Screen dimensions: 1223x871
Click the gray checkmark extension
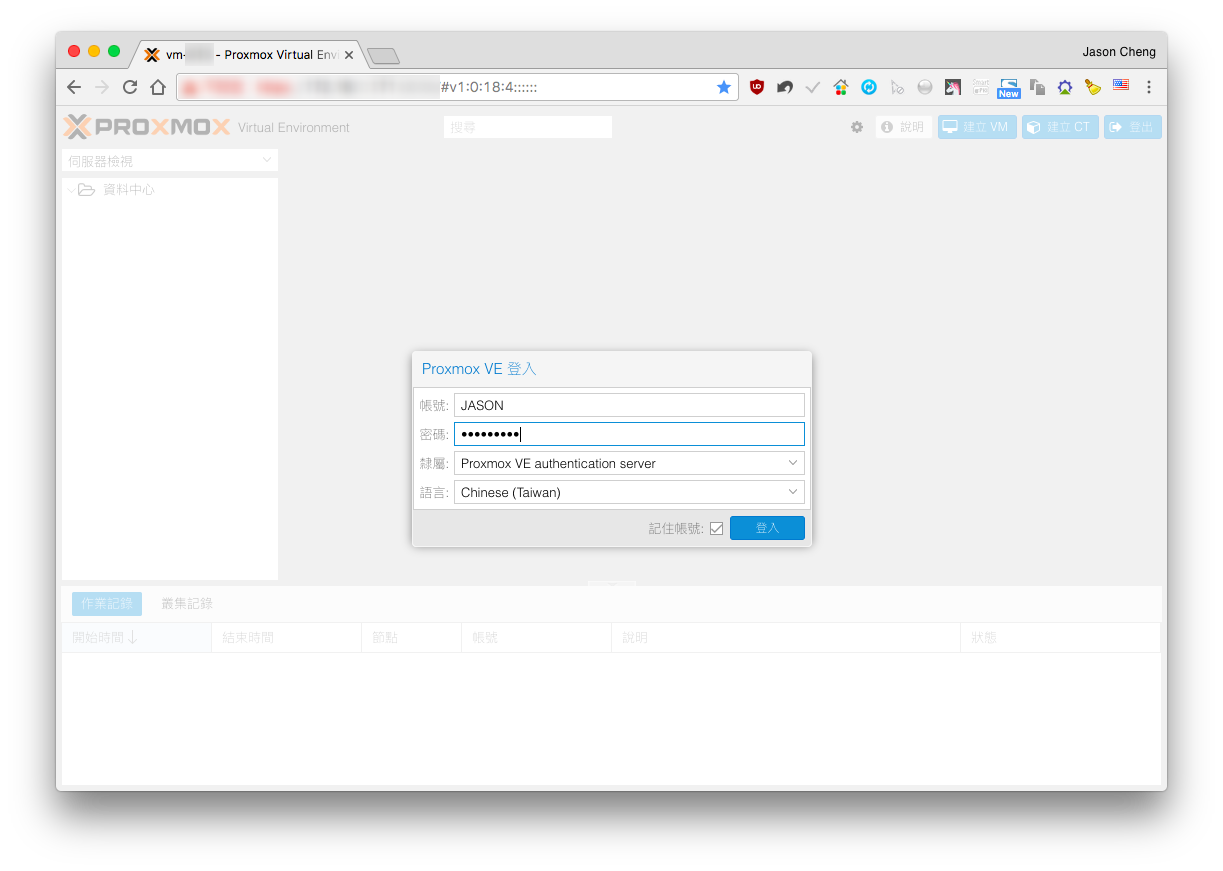click(813, 87)
